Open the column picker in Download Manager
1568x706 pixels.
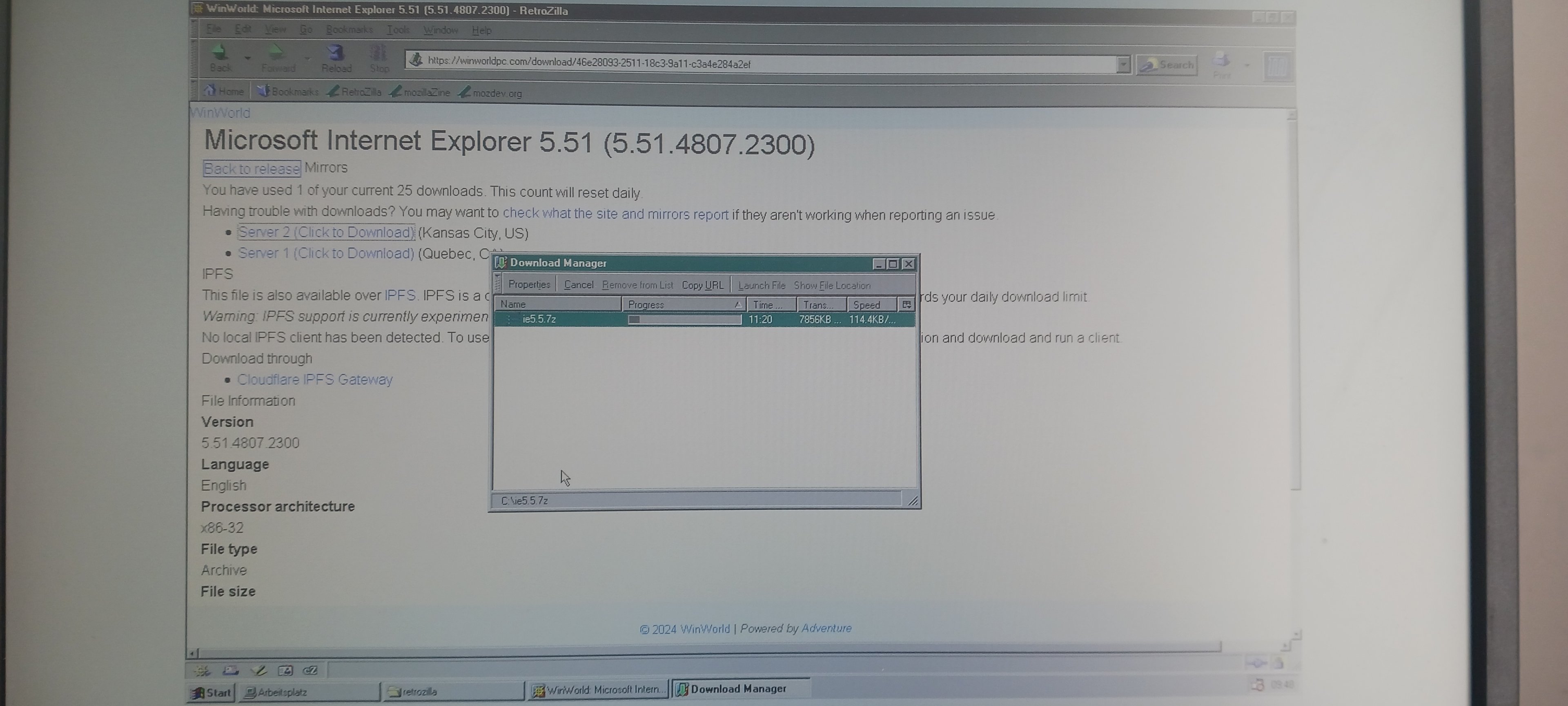(906, 304)
